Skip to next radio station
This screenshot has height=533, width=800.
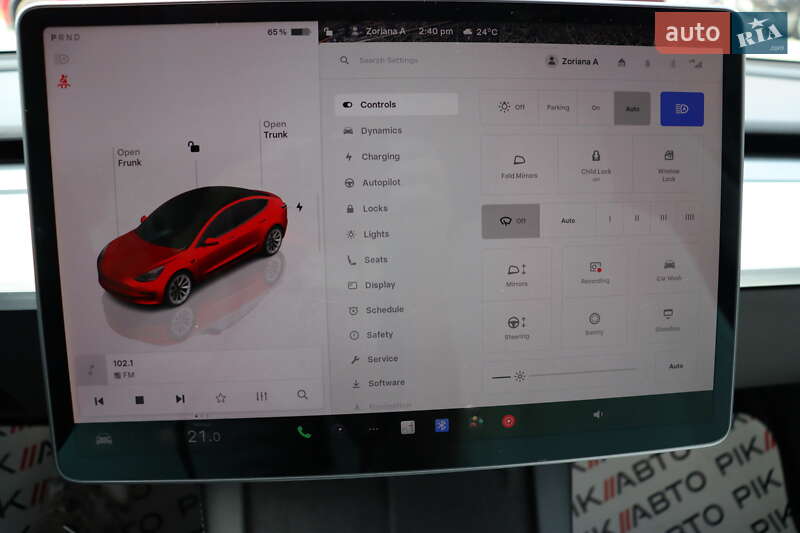coord(180,399)
